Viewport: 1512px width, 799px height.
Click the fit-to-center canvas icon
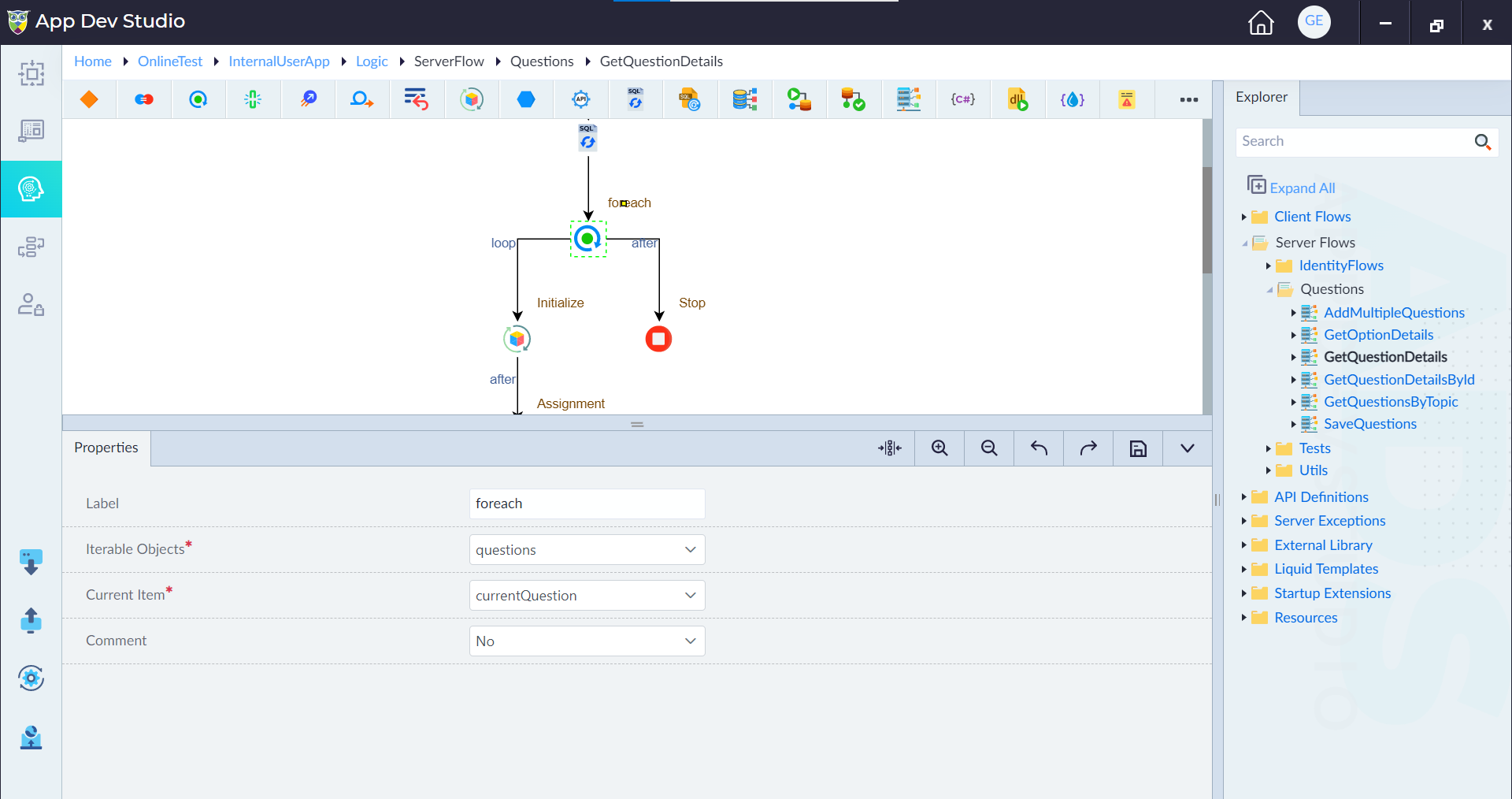[890, 448]
